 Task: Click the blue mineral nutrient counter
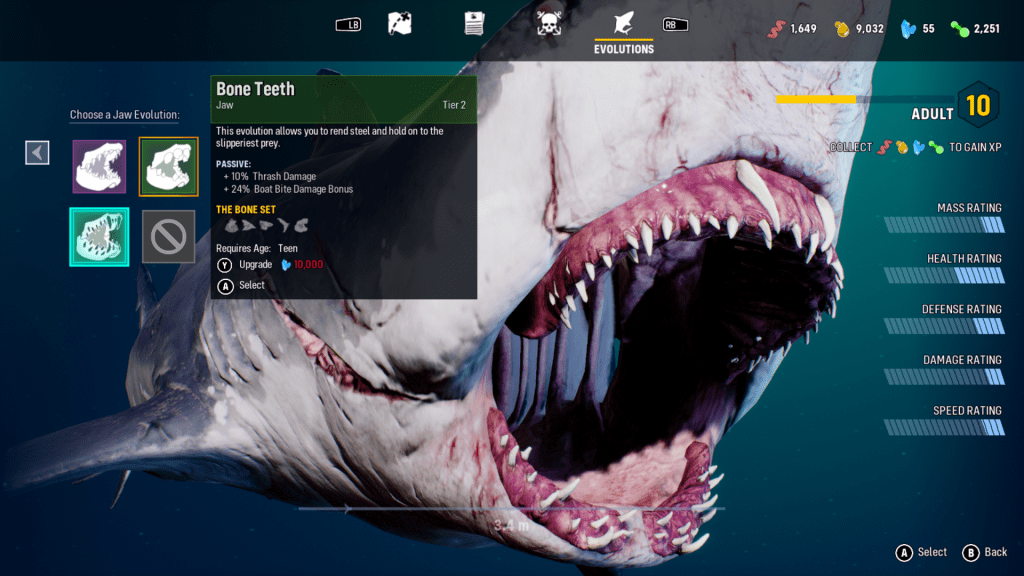(x=917, y=29)
